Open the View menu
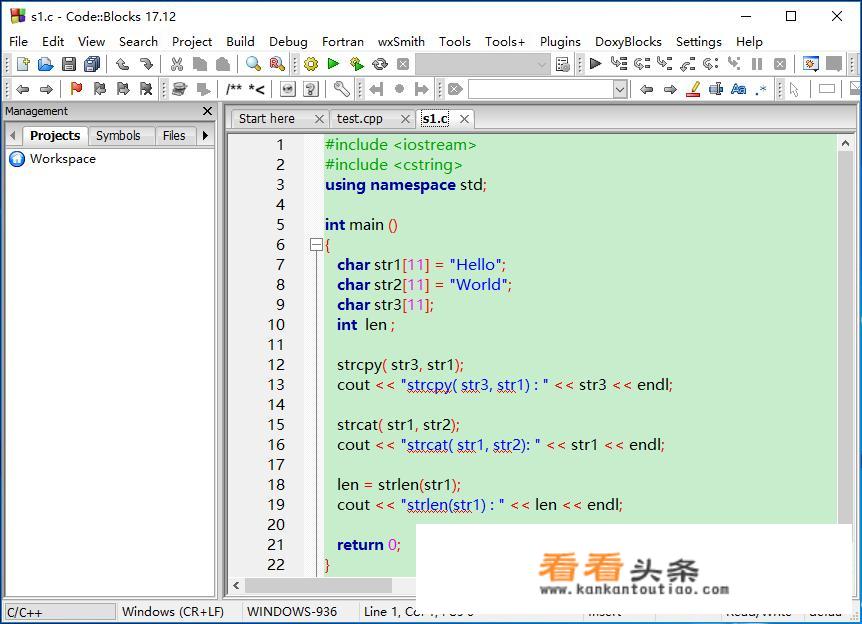The width and height of the screenshot is (862, 624). point(91,42)
